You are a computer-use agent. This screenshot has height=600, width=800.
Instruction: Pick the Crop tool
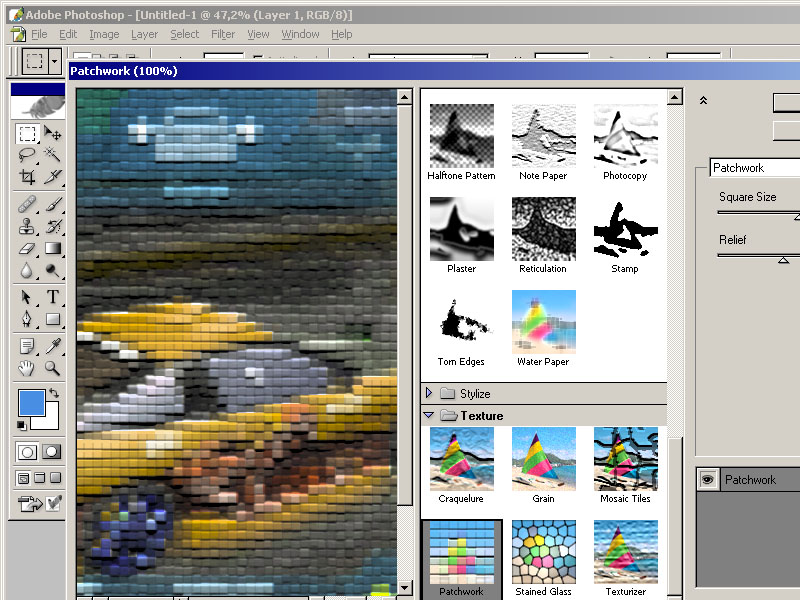(27, 177)
